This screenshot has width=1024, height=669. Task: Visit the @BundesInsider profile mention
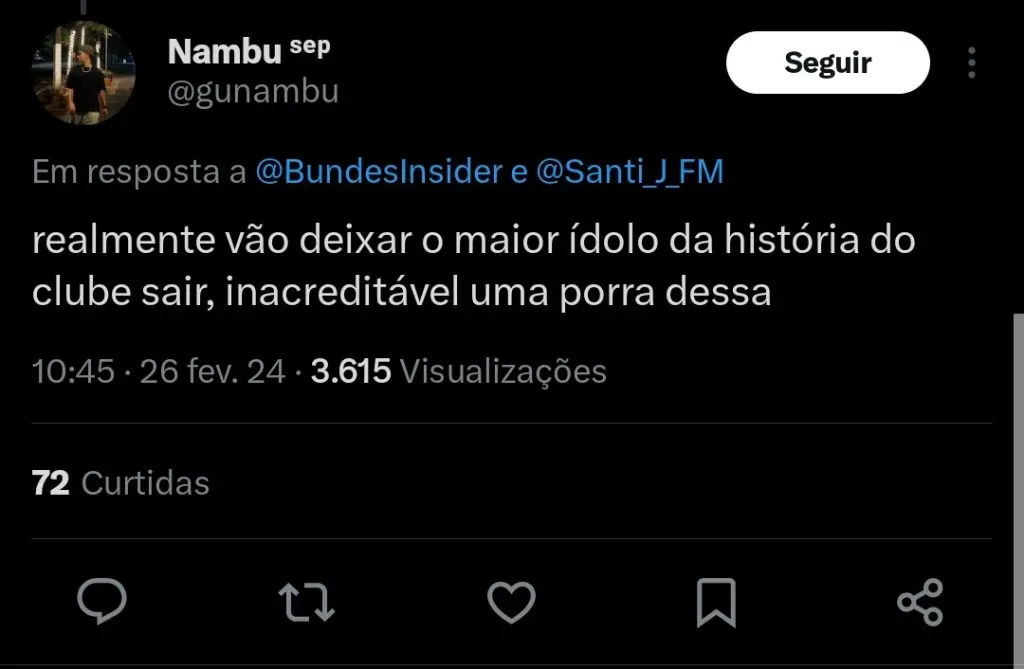[x=379, y=173]
